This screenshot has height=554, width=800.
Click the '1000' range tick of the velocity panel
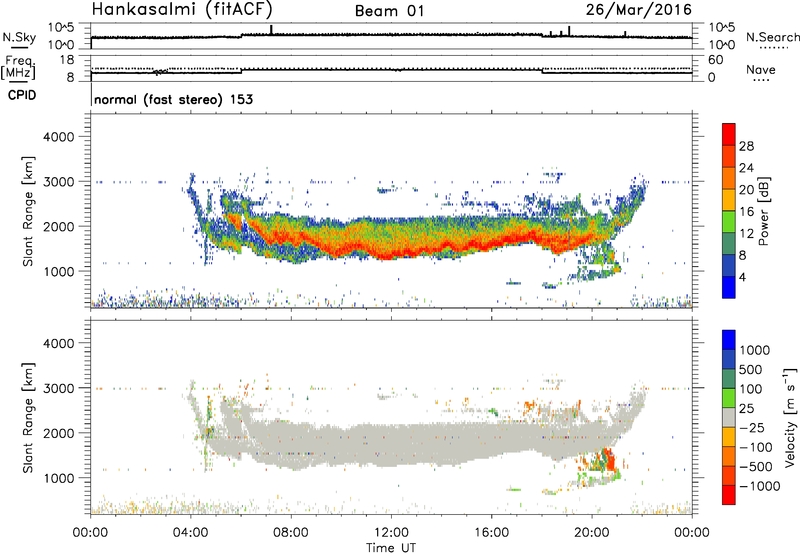coord(58,479)
